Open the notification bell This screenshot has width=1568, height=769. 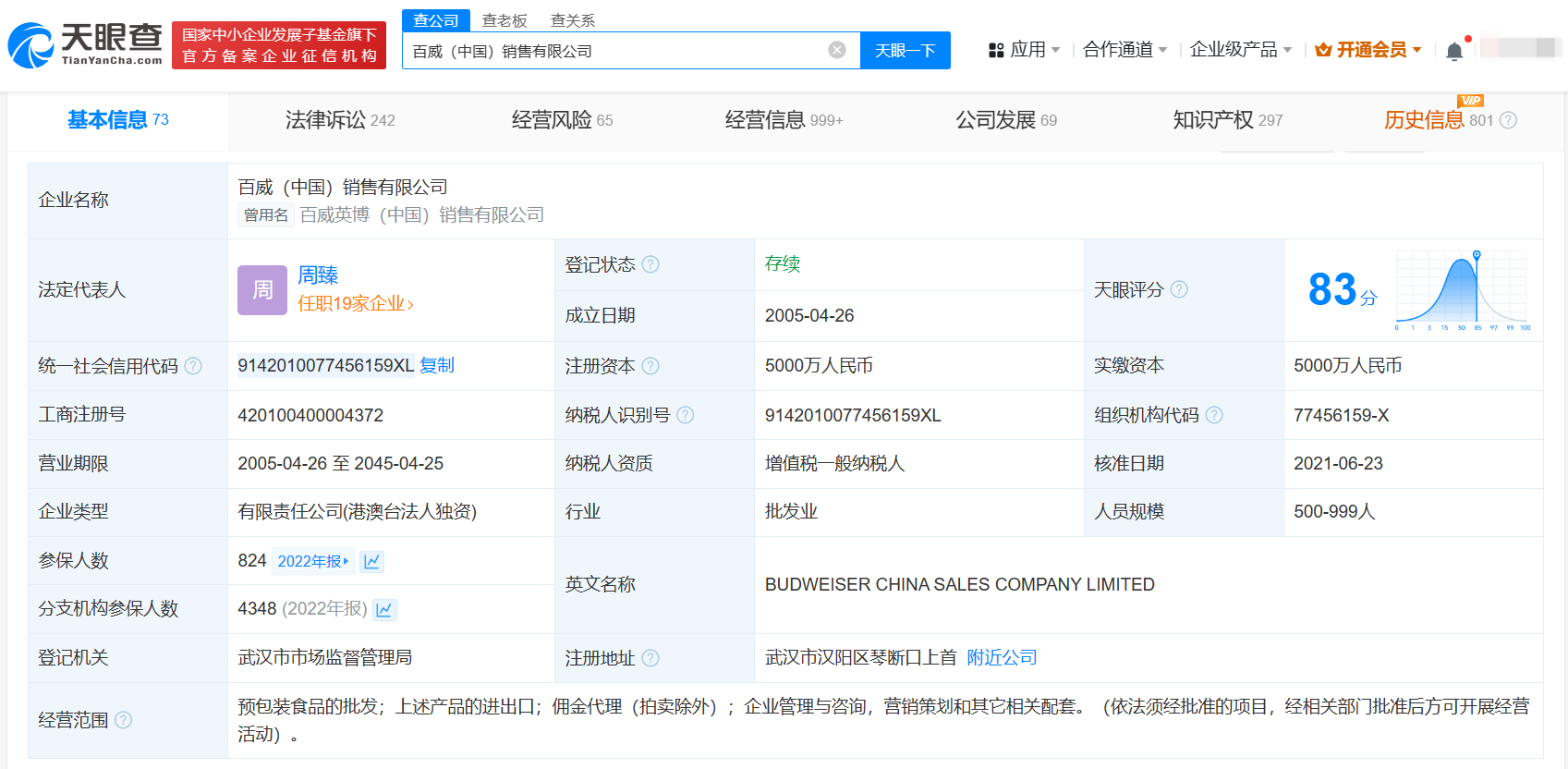[1454, 51]
